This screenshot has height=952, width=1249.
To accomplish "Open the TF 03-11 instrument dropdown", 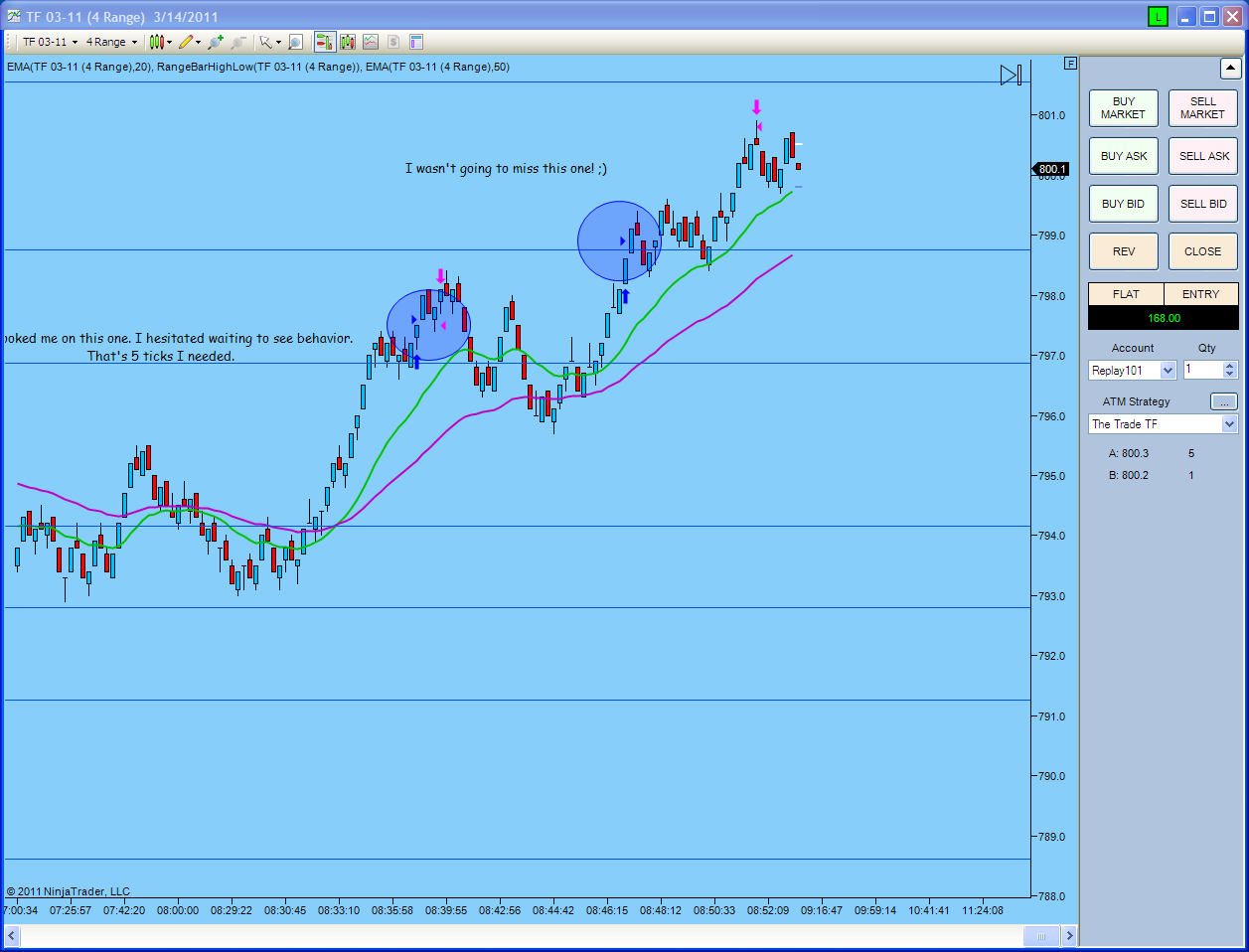I will (50, 42).
